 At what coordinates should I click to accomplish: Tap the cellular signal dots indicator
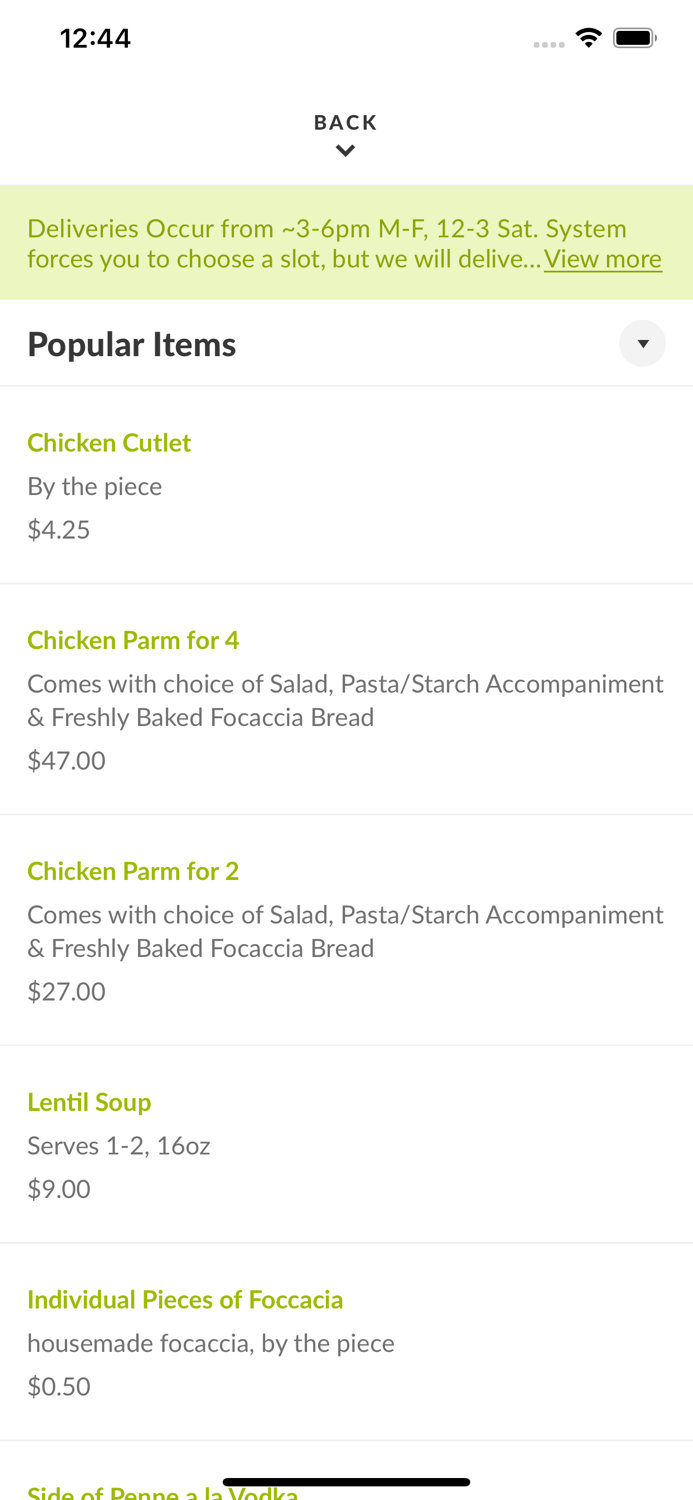[x=549, y=44]
